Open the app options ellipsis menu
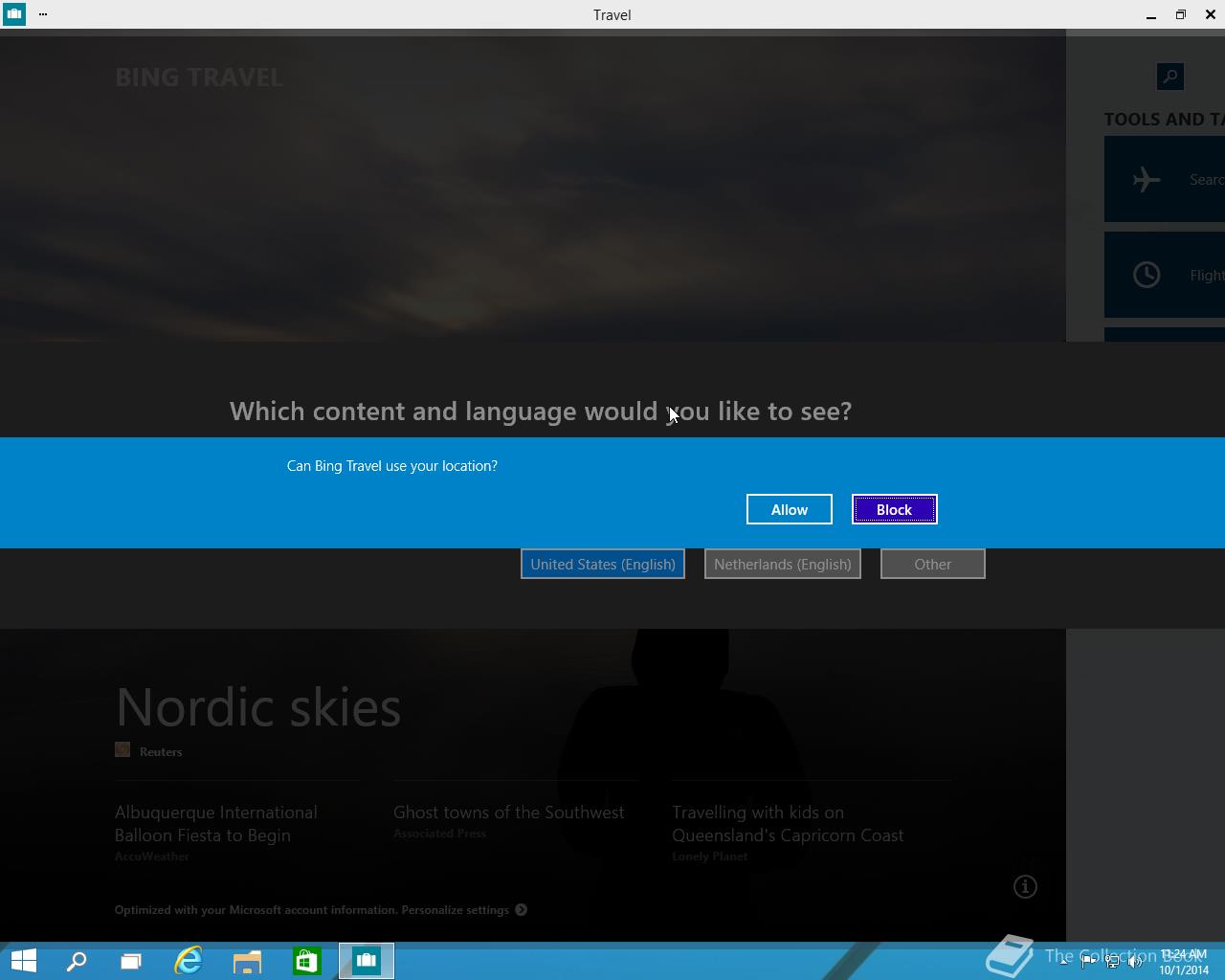This screenshot has width=1225, height=980. coord(43,14)
